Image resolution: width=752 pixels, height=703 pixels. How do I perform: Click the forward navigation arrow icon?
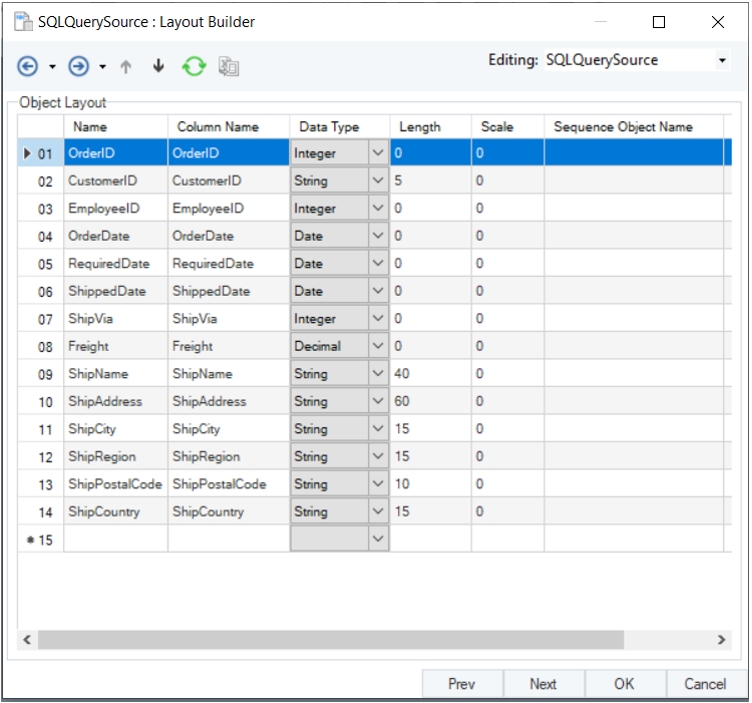(79, 66)
